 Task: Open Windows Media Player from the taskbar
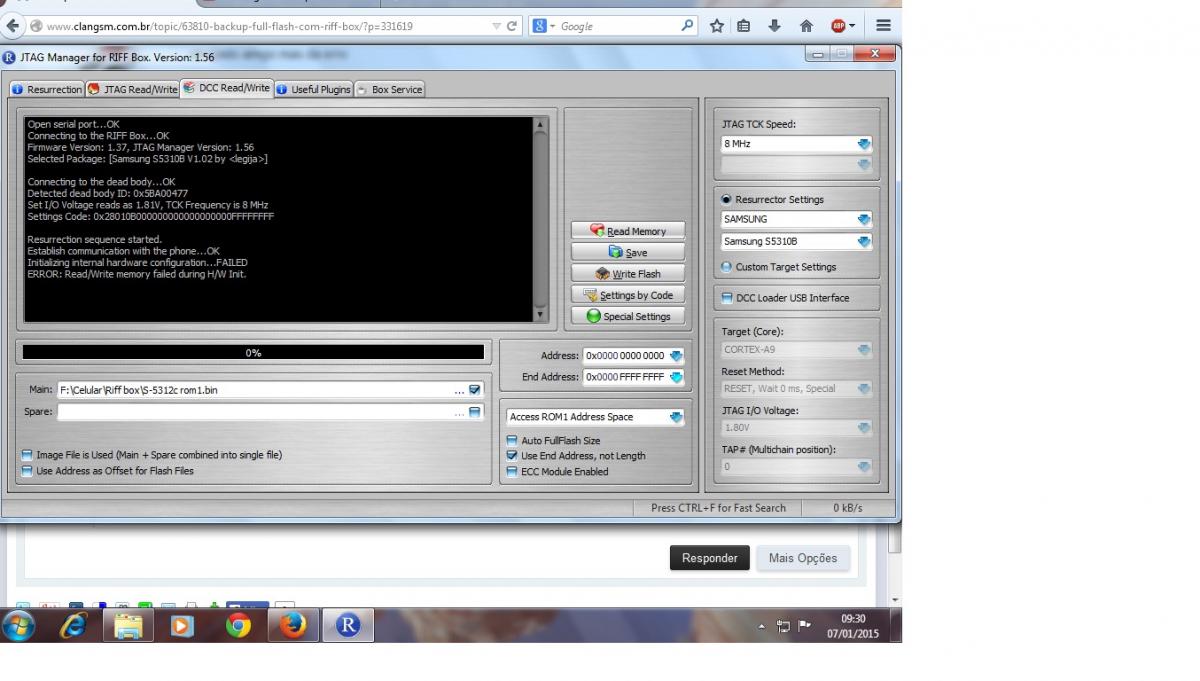click(183, 626)
